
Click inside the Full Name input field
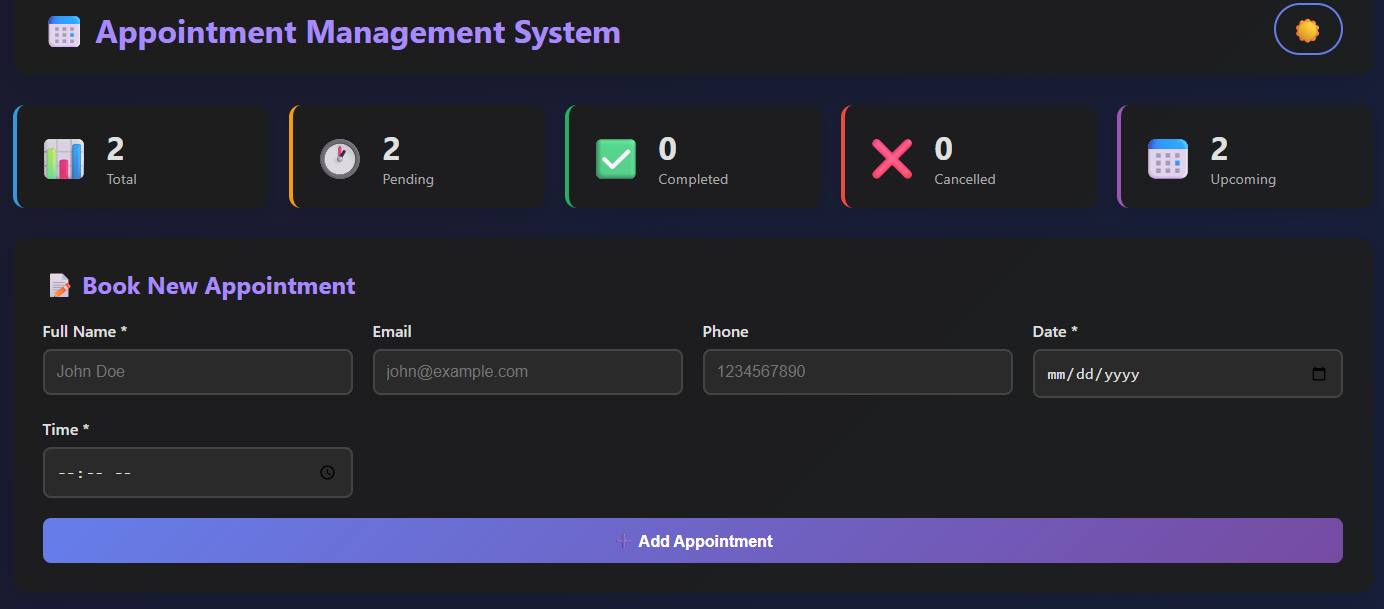(197, 371)
